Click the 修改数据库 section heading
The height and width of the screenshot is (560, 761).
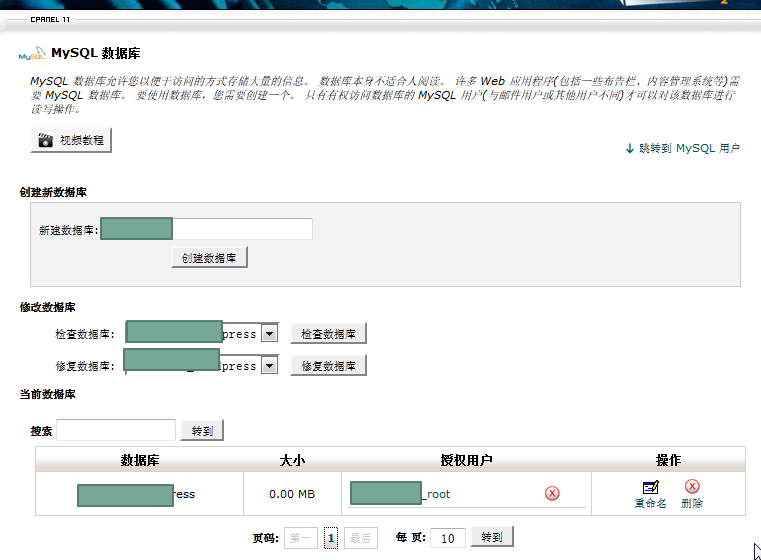pos(48,307)
